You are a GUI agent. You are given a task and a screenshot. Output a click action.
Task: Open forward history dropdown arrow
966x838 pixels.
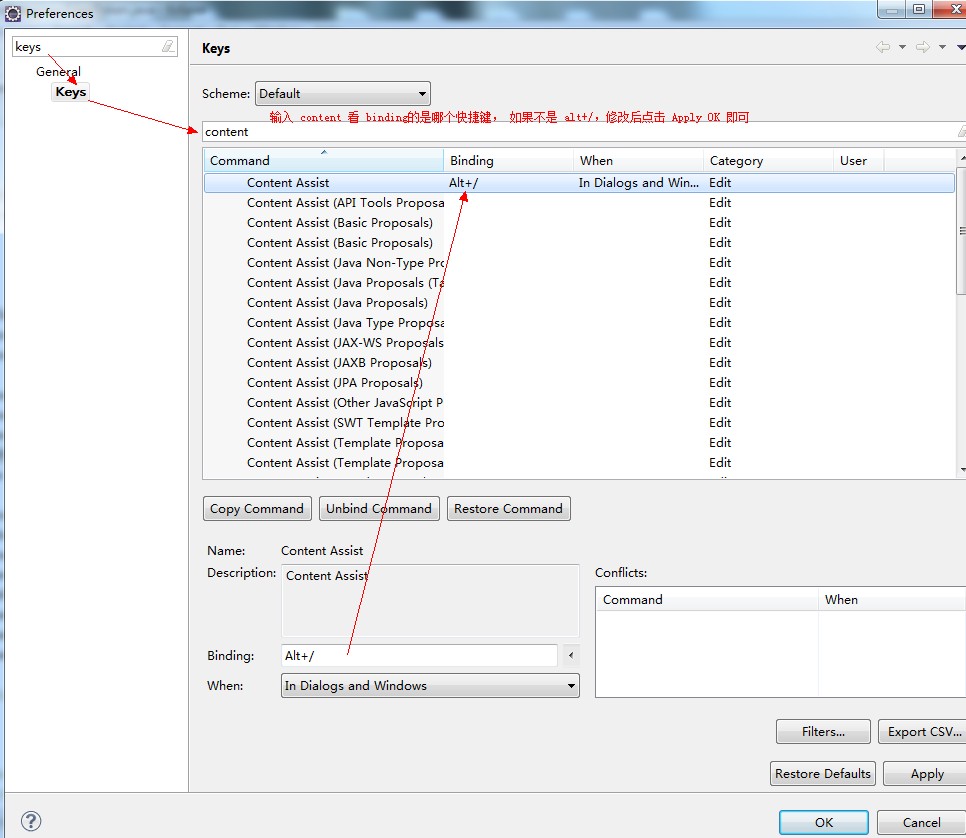(x=942, y=47)
